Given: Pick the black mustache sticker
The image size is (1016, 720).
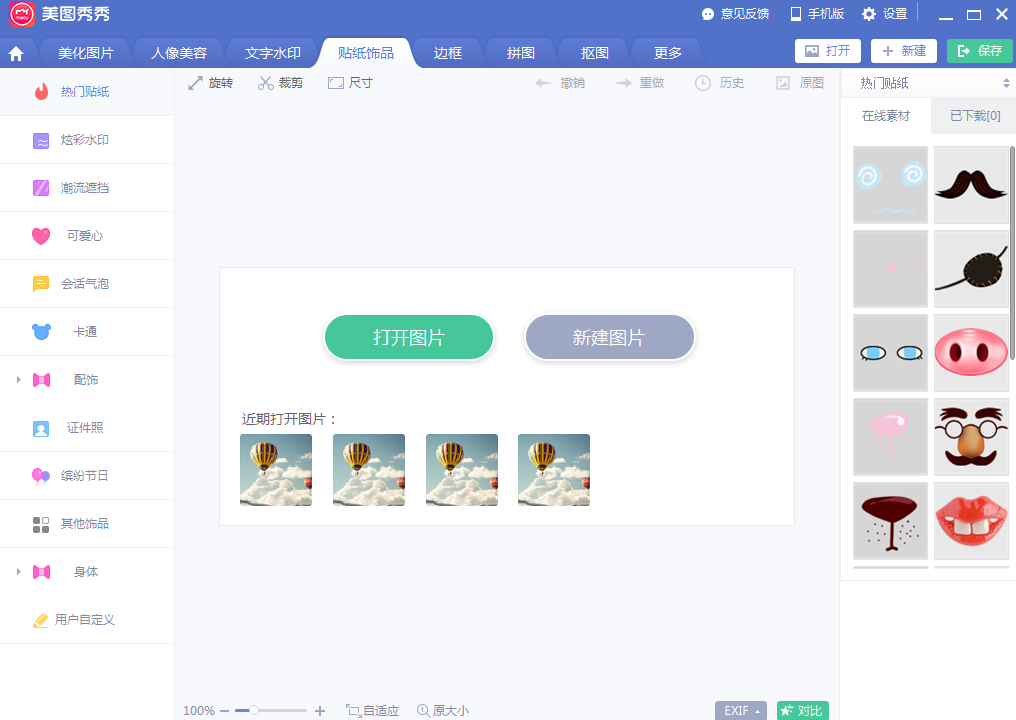Looking at the screenshot, I should (x=971, y=185).
